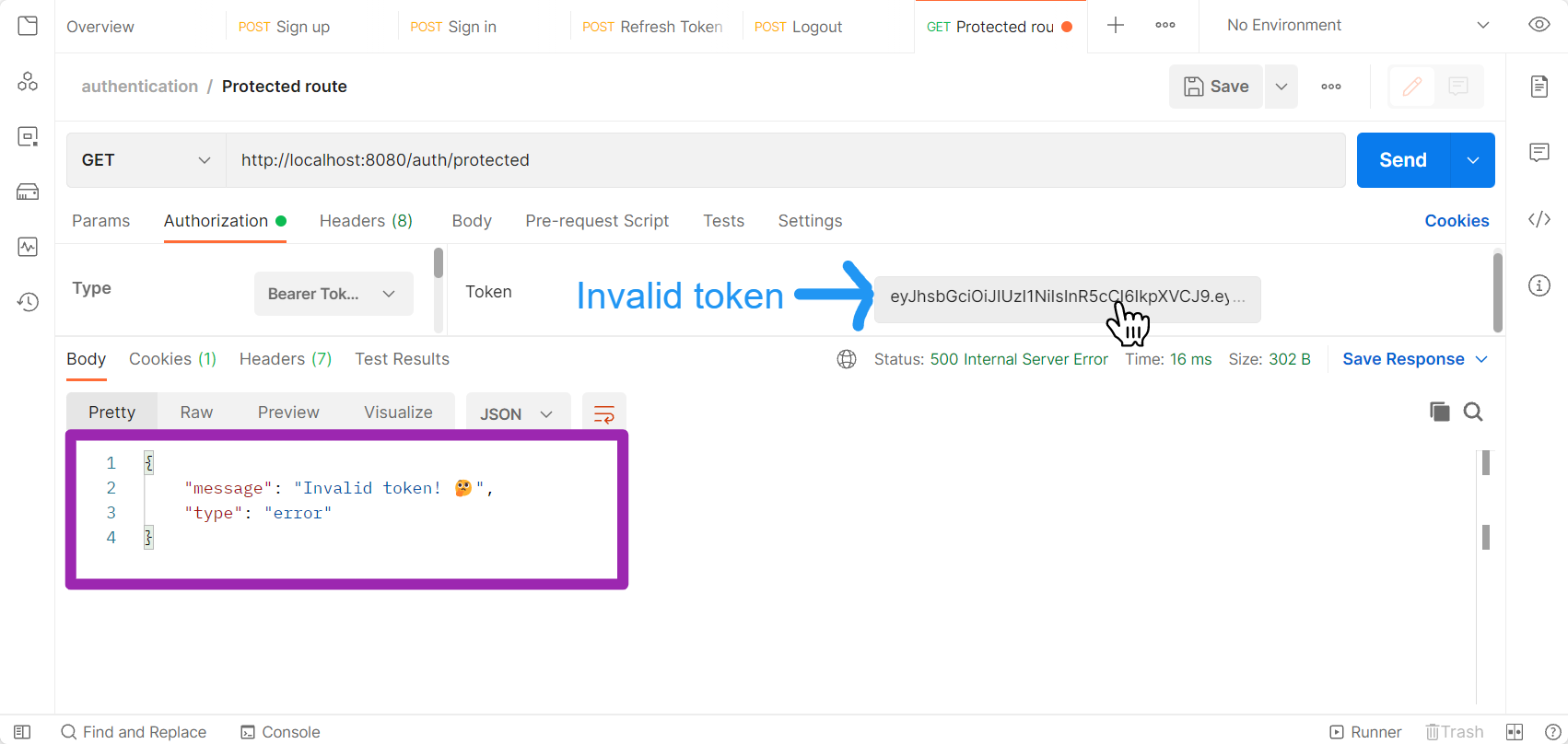Toggle word wrap in response body
The width and height of the screenshot is (1568, 744).
(x=604, y=413)
